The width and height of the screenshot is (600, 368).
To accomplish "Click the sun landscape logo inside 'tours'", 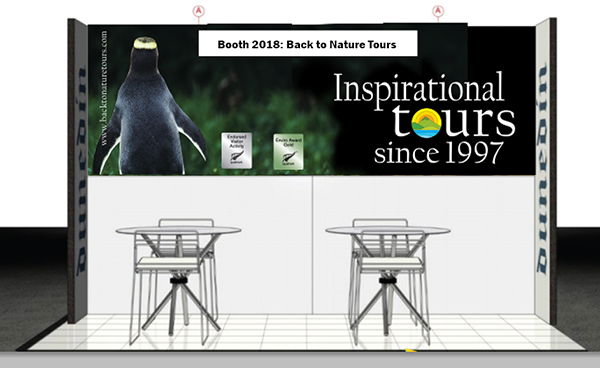I will (426, 123).
